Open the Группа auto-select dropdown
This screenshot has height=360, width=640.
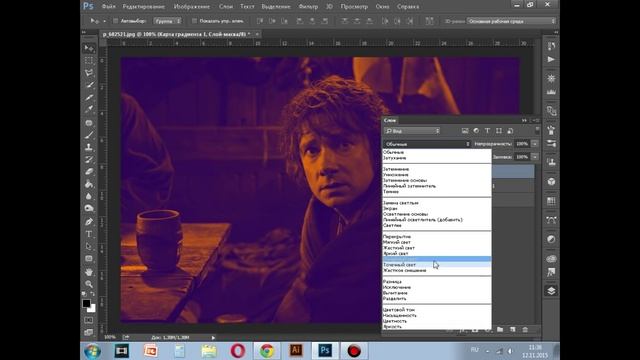[167, 21]
